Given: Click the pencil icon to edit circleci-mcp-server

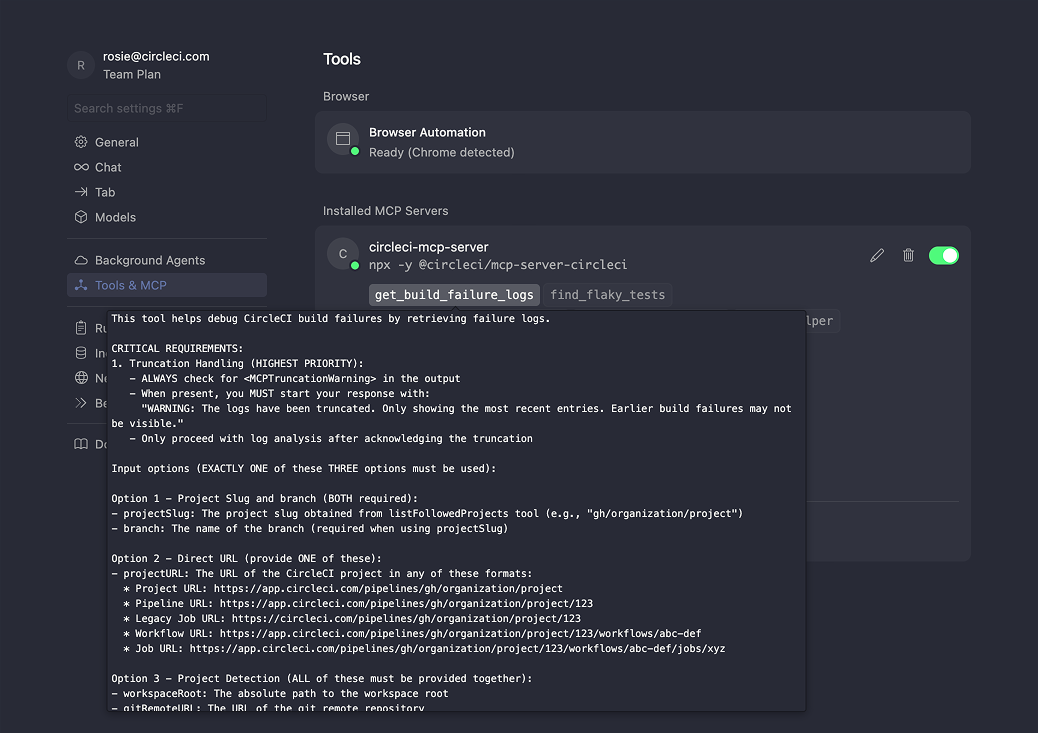Looking at the screenshot, I should pyautogui.click(x=877, y=255).
